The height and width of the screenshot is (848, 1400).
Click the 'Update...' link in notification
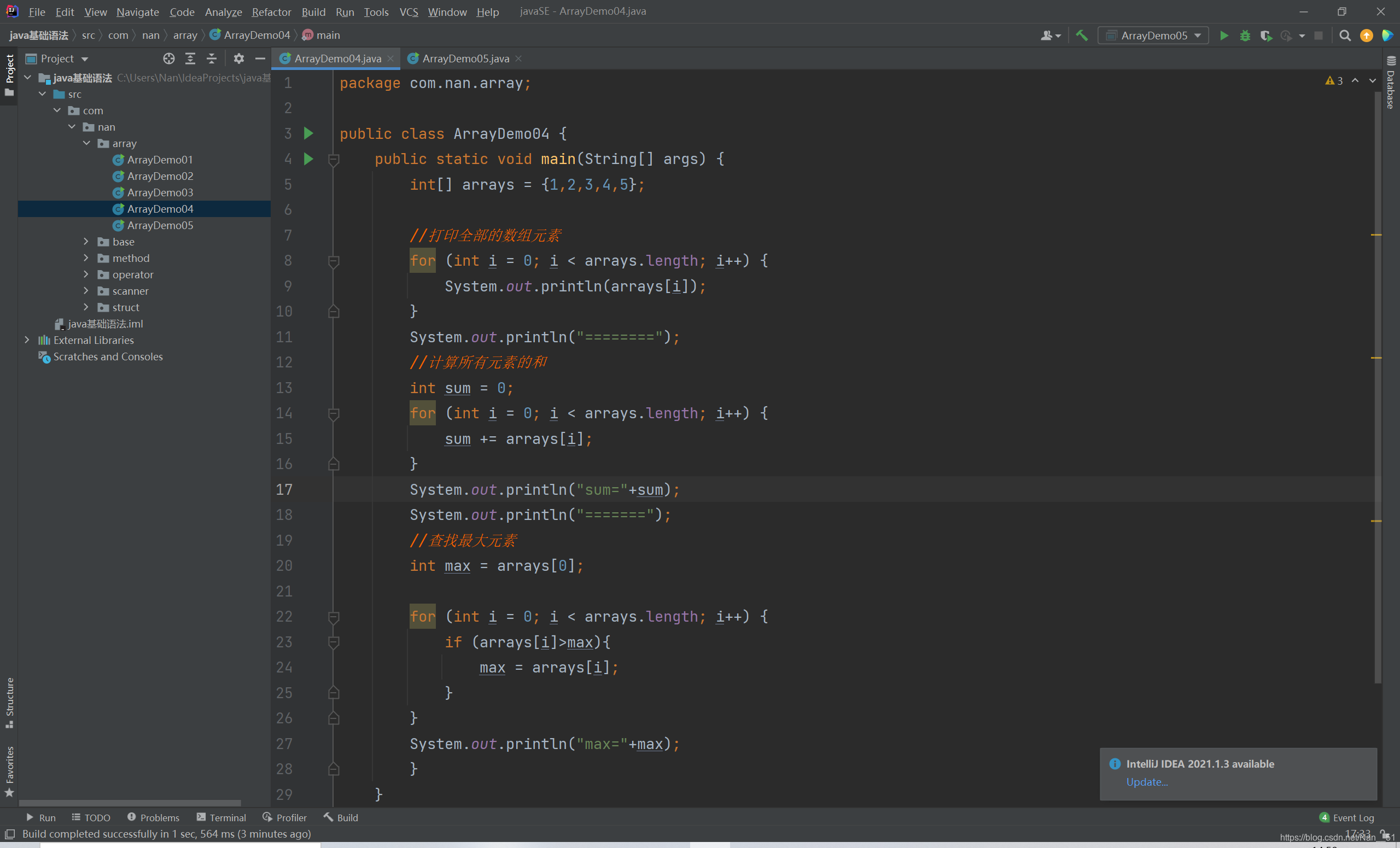1147,781
